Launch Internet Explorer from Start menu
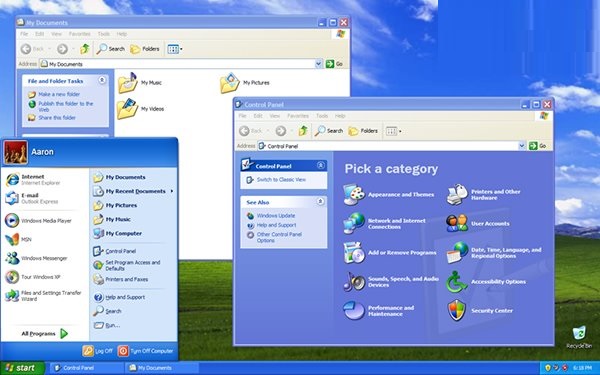Screen dimensions: 600x375 click(33, 179)
